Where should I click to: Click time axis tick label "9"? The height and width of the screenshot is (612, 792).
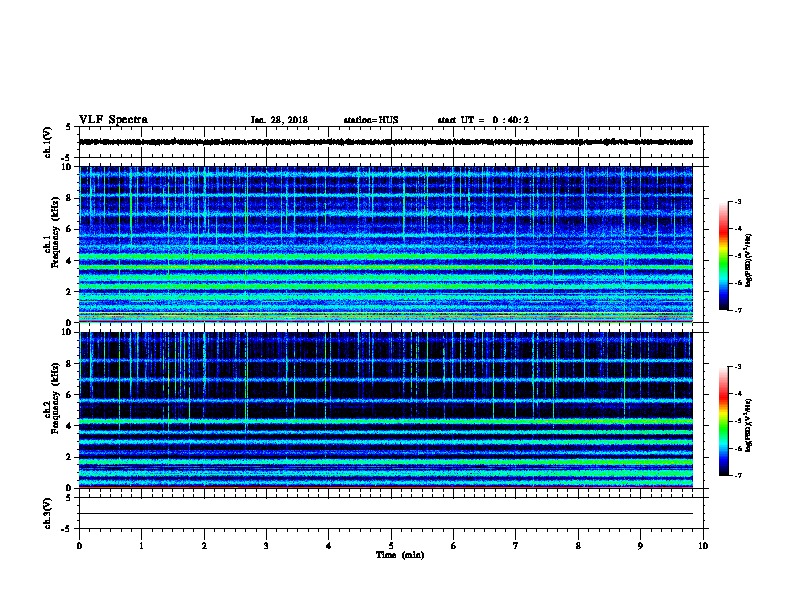pyautogui.click(x=640, y=546)
